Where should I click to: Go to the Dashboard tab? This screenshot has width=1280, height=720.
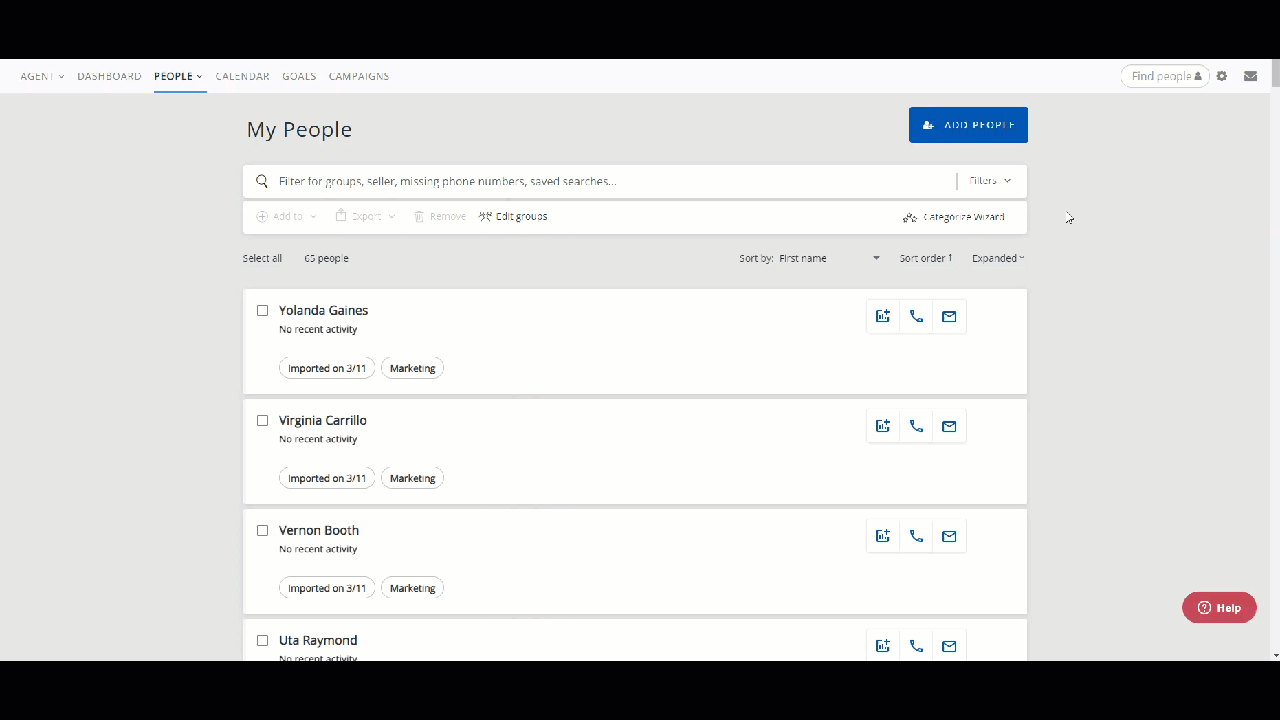pyautogui.click(x=109, y=76)
